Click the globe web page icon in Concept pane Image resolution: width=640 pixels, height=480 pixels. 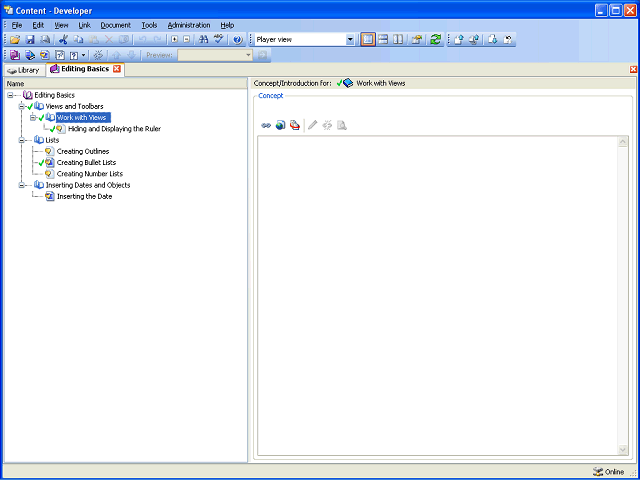tap(280, 125)
